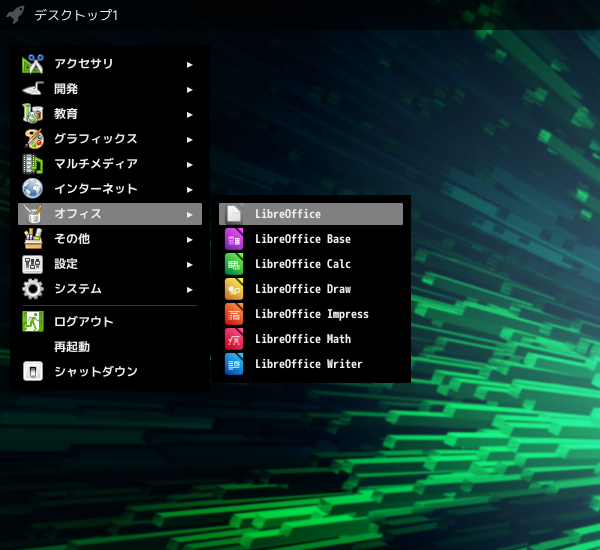Open the グラフィックス menu category

(110, 139)
